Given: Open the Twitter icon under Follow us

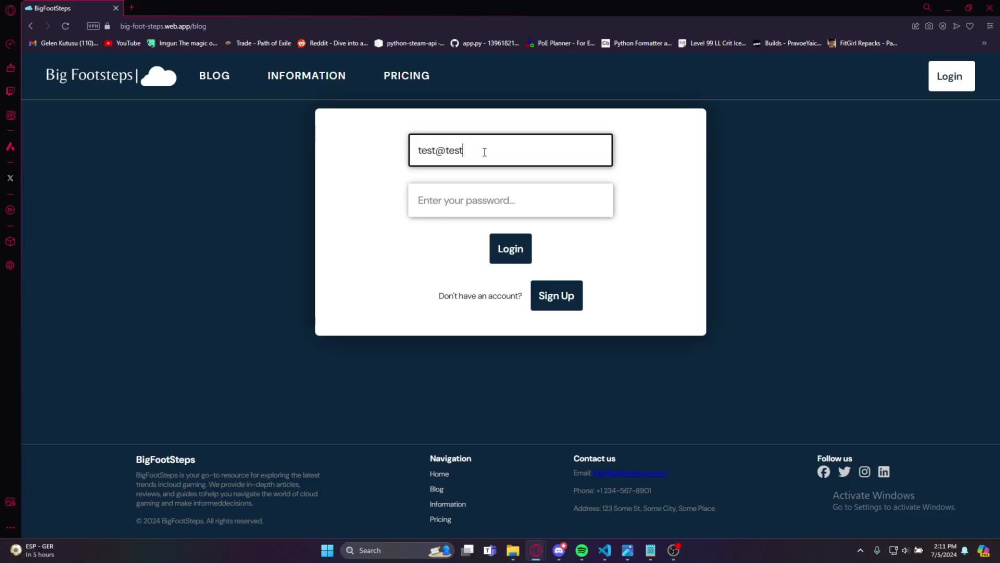Looking at the screenshot, I should [844, 472].
